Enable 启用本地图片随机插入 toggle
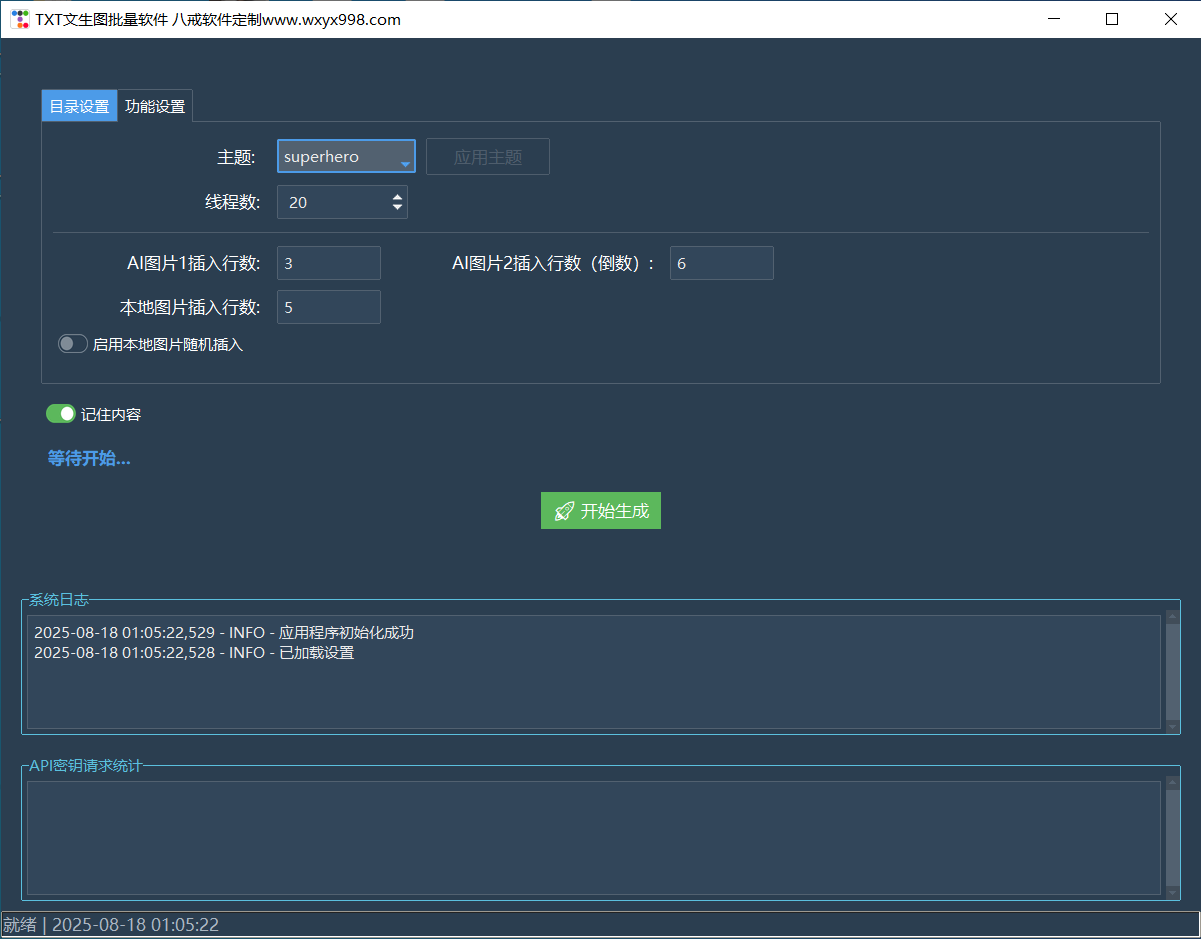Image resolution: width=1201 pixels, height=939 pixels. click(x=73, y=344)
